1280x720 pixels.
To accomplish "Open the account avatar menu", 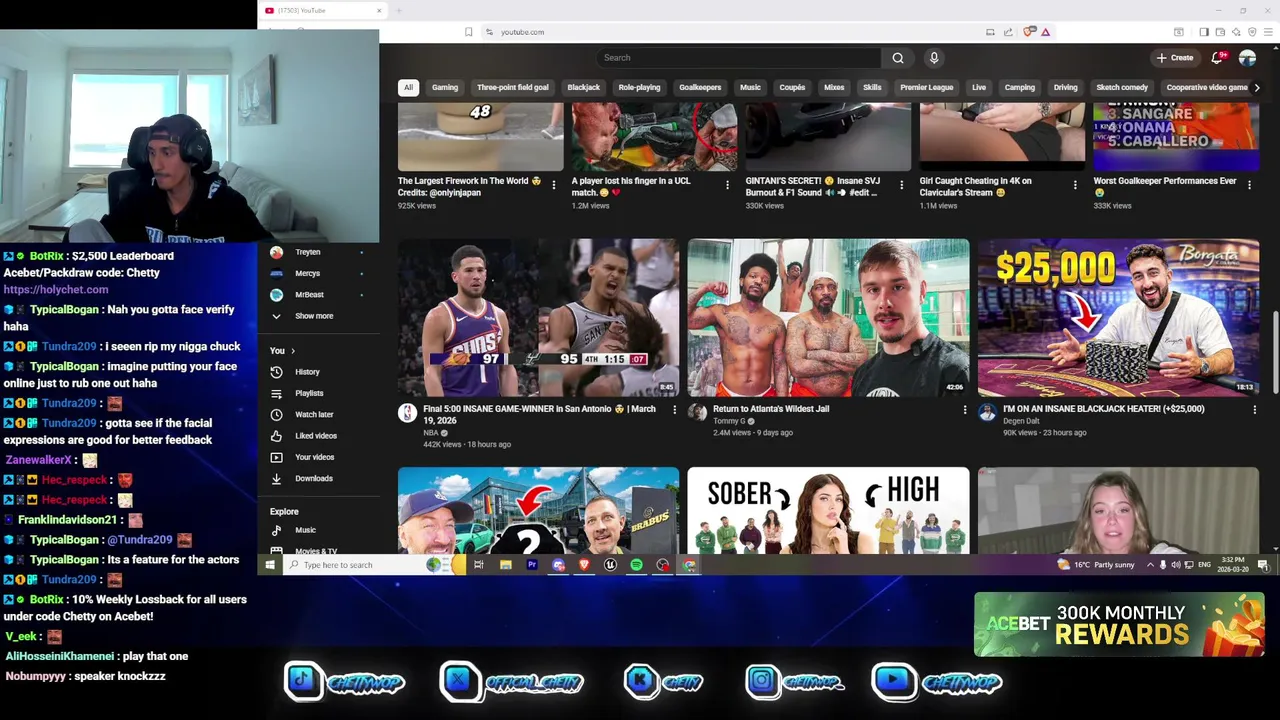I will pos(1247,58).
